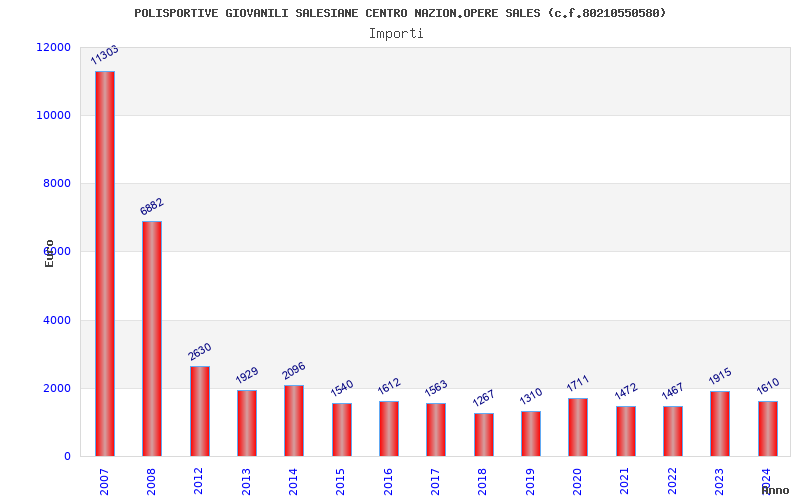
Task: Click the 2020 year axis label
Action: [577, 481]
